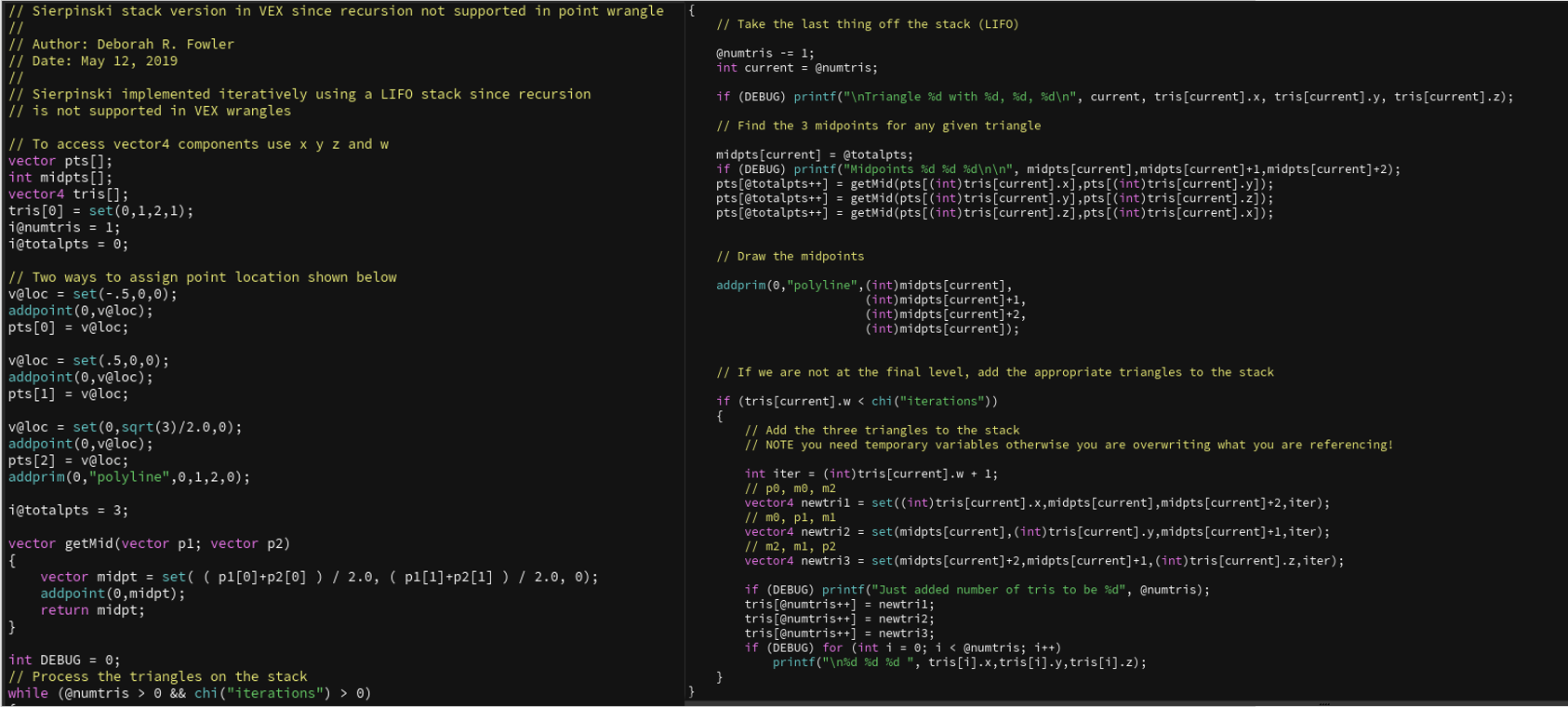The image size is (1568, 707).
Task: Click the @numtris -= 1 statement
Action: [764, 53]
